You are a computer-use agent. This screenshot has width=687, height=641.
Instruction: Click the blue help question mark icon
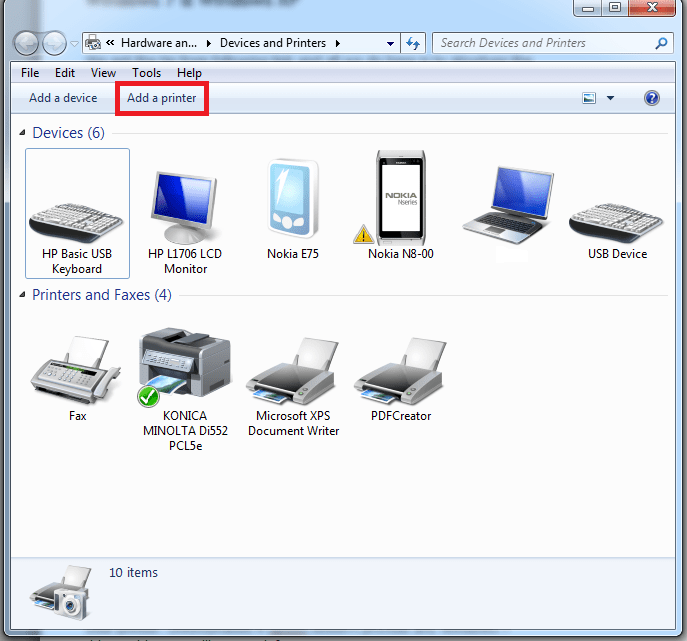click(x=652, y=98)
